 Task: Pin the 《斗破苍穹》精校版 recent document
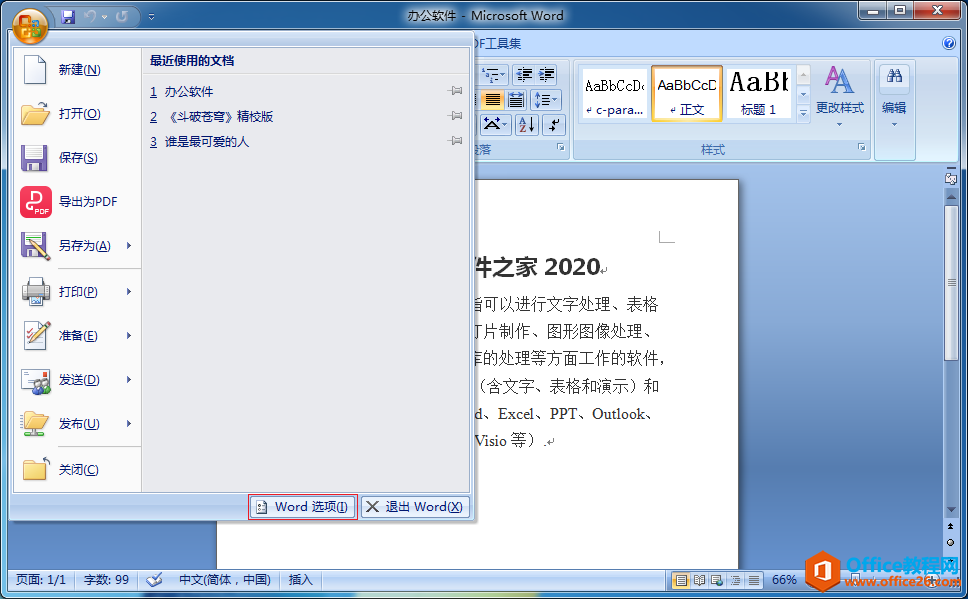[x=455, y=114]
